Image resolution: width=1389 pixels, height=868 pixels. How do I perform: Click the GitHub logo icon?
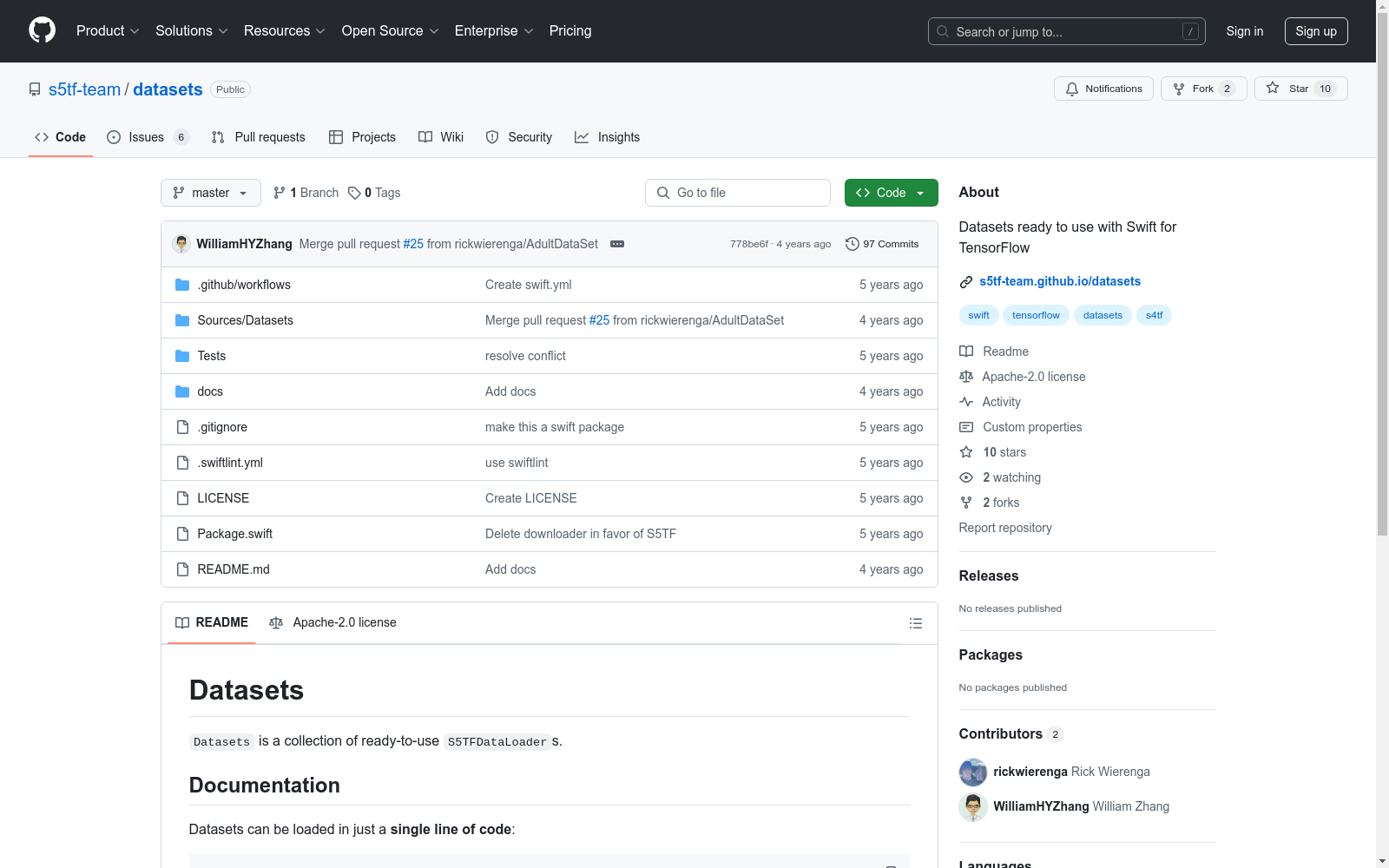click(x=42, y=30)
